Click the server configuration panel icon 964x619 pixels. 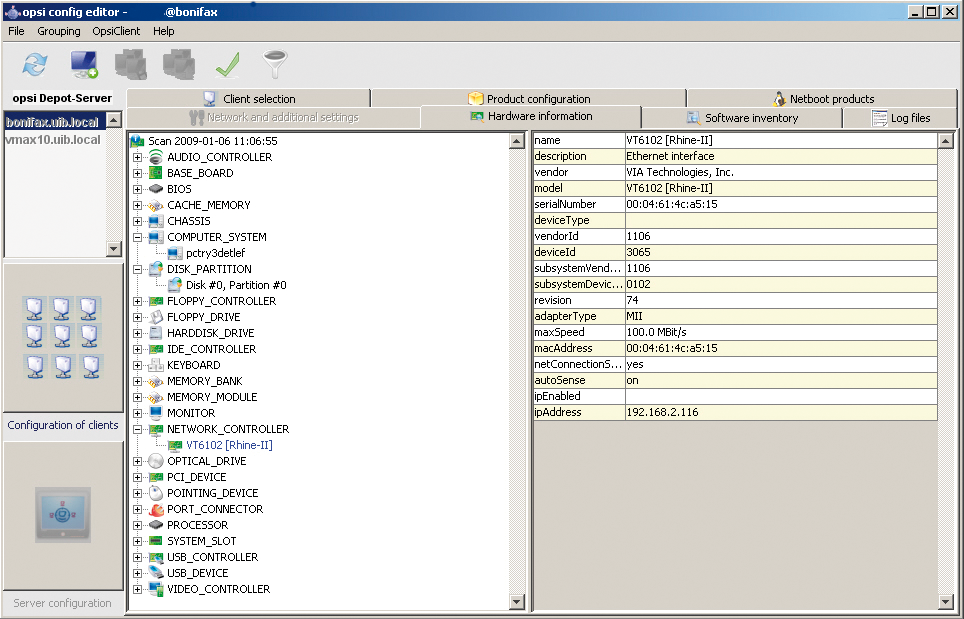click(63, 515)
